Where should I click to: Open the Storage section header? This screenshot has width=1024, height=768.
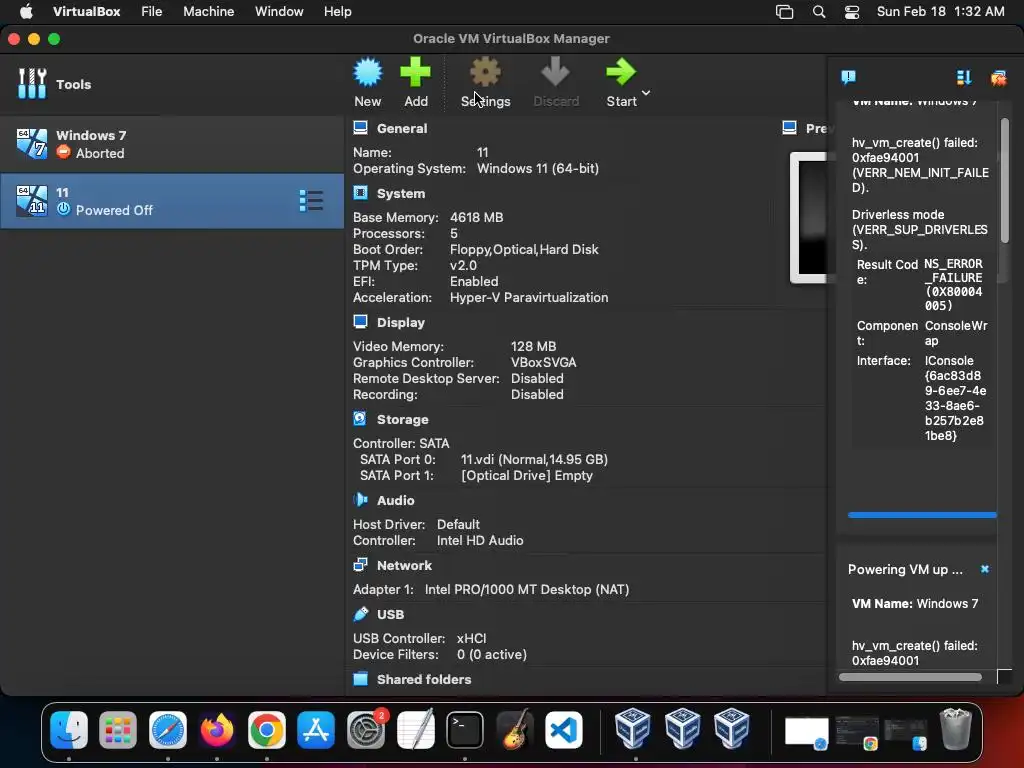click(402, 419)
